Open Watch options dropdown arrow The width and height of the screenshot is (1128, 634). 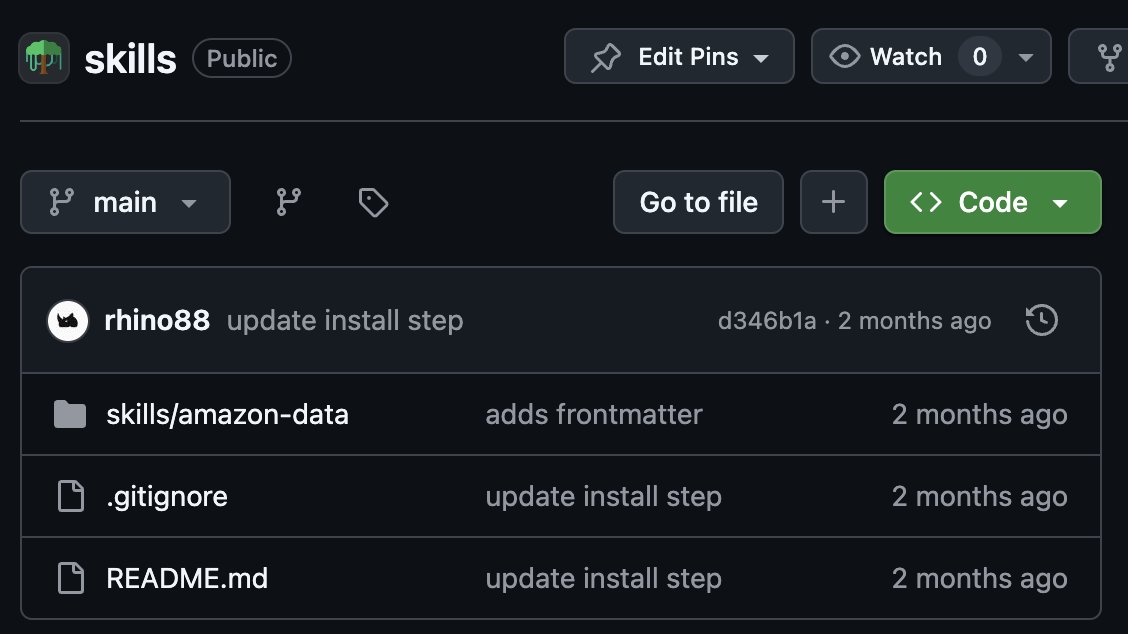(1027, 57)
